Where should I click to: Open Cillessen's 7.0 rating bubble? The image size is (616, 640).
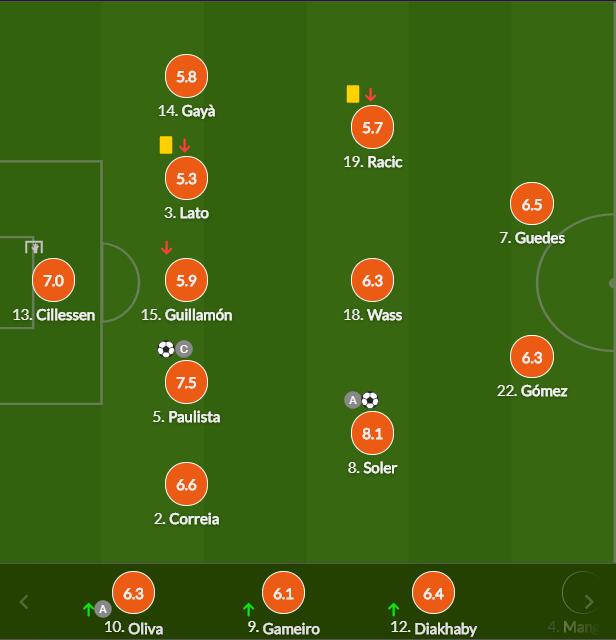pos(53,280)
